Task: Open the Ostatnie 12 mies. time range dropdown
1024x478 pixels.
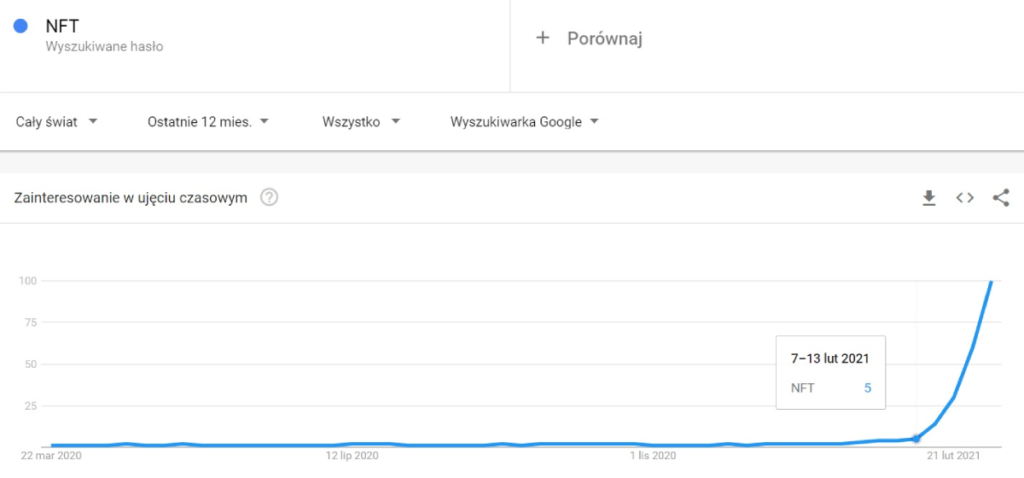Action: pos(208,121)
